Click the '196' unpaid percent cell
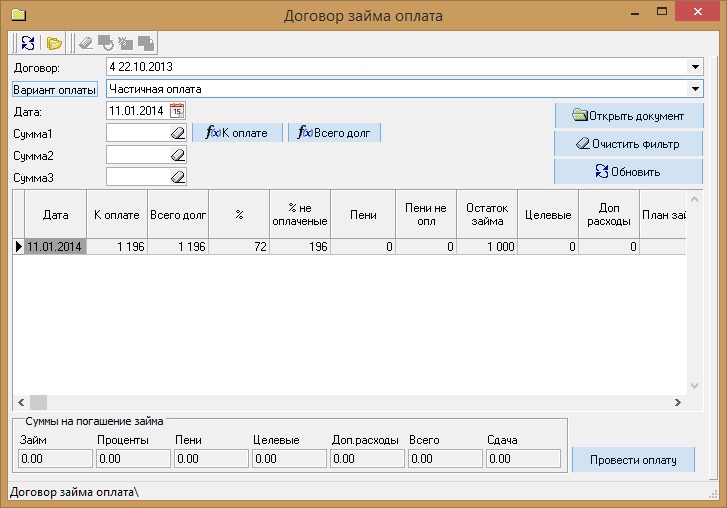 [300, 247]
